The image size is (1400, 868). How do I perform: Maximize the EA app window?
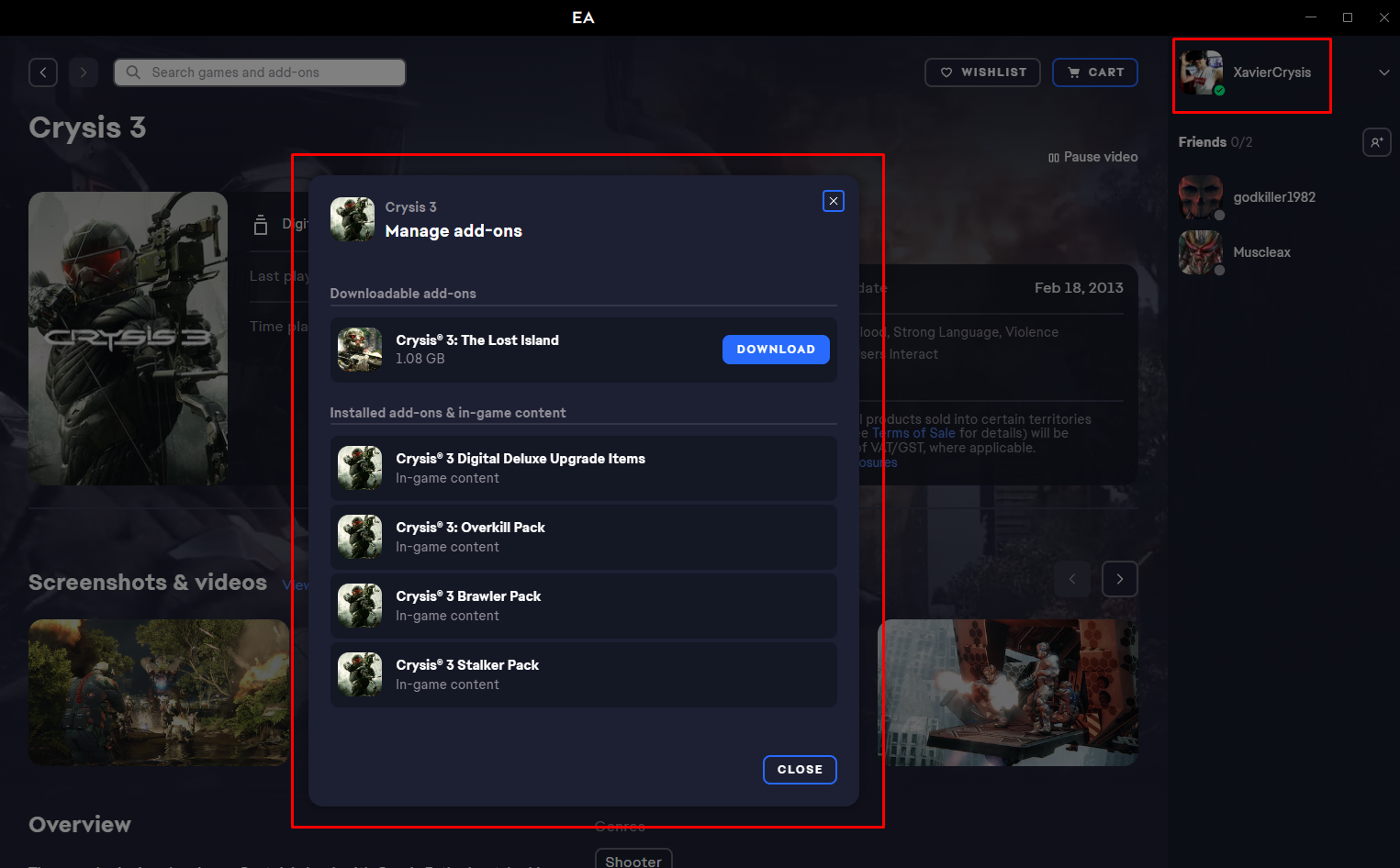pyautogui.click(x=1348, y=17)
